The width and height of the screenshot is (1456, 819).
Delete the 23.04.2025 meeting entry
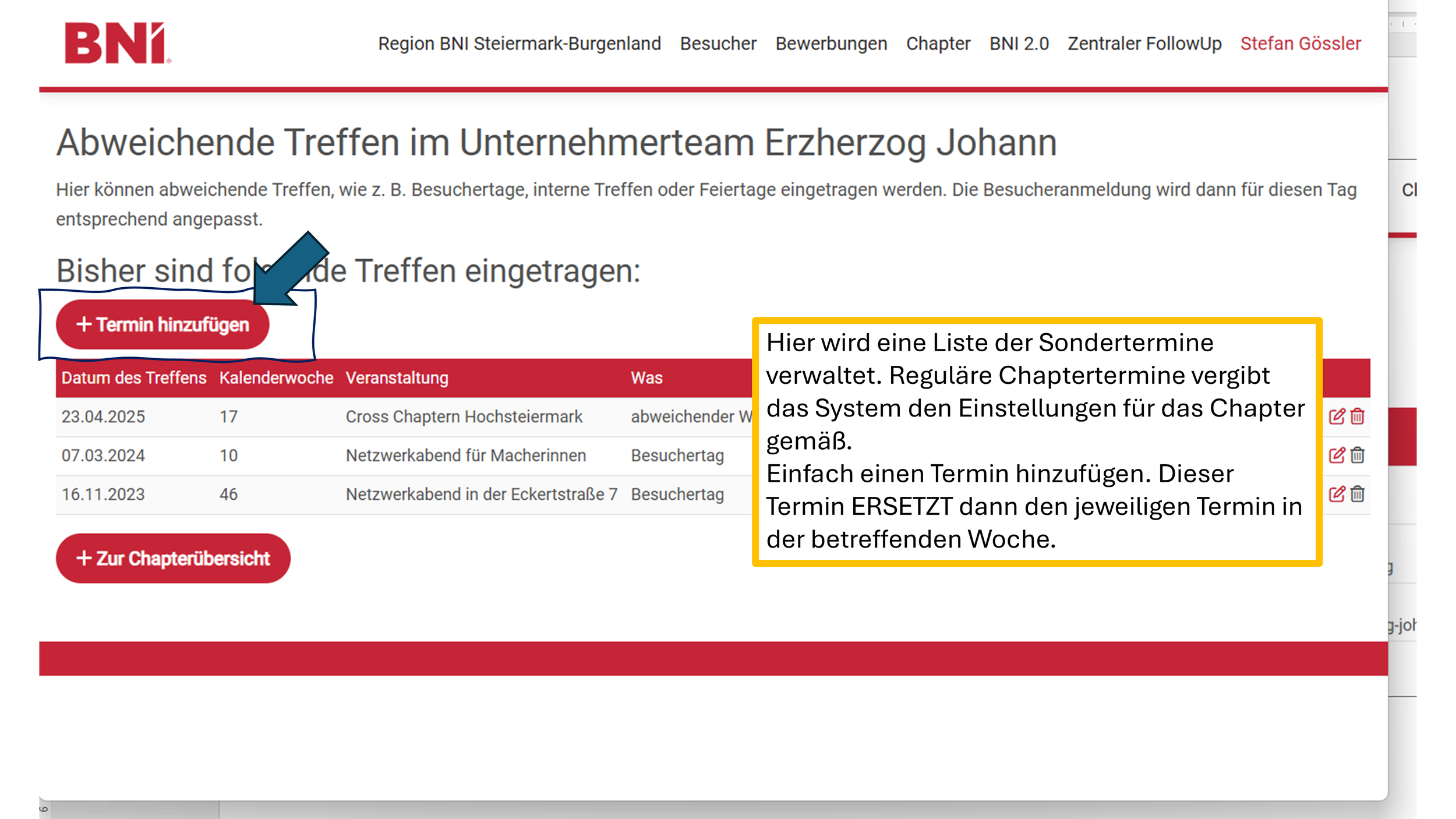(1358, 416)
